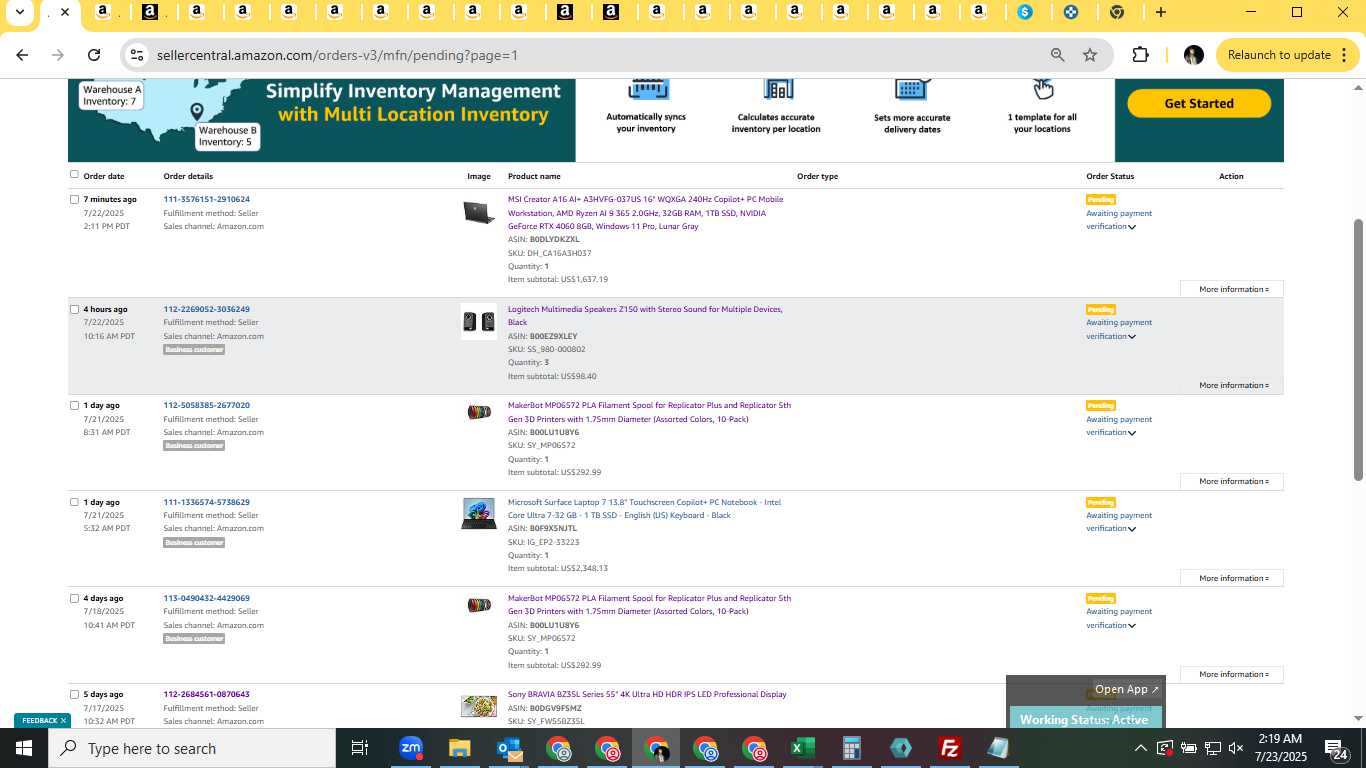Open Microsoft Surface Laptop 7 product link

pyautogui.click(x=645, y=508)
